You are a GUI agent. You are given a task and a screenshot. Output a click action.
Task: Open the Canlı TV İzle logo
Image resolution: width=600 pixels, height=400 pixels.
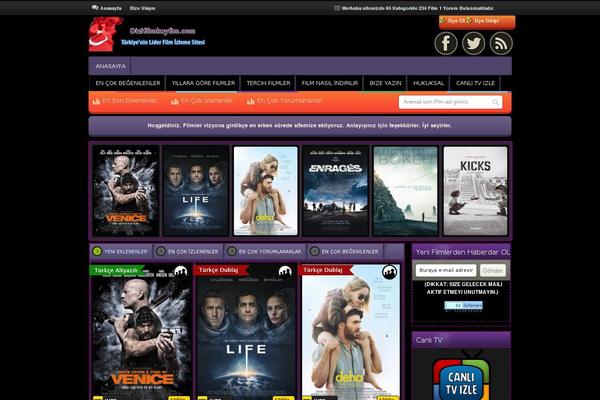[461, 377]
